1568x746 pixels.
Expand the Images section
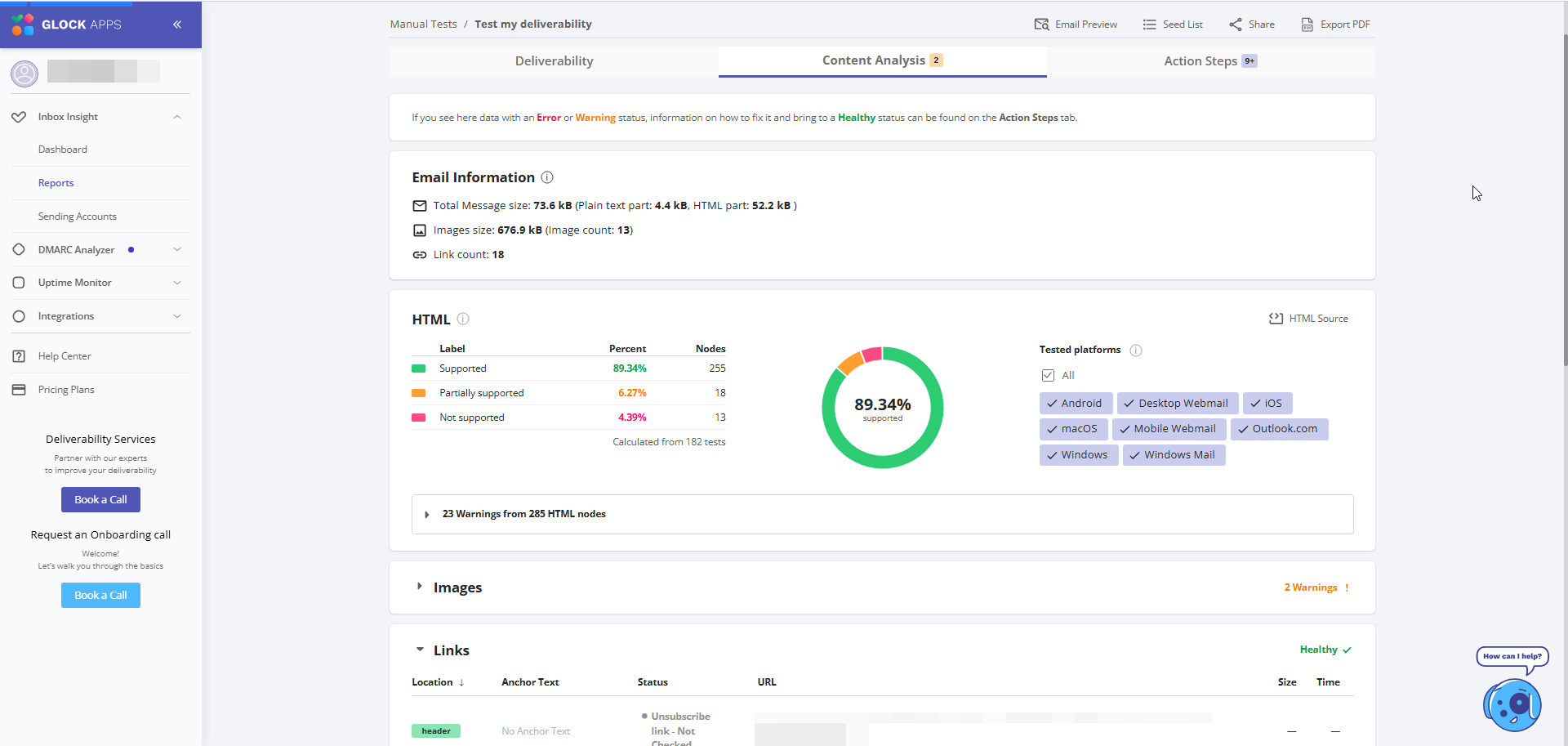(x=419, y=587)
